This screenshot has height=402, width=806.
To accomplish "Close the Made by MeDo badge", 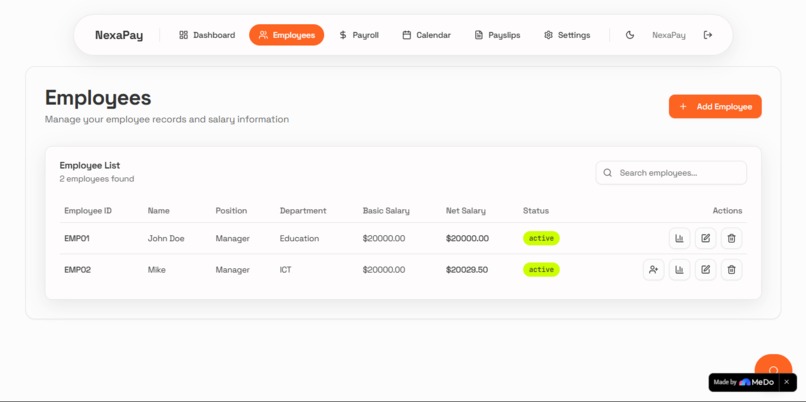I will click(x=786, y=382).
